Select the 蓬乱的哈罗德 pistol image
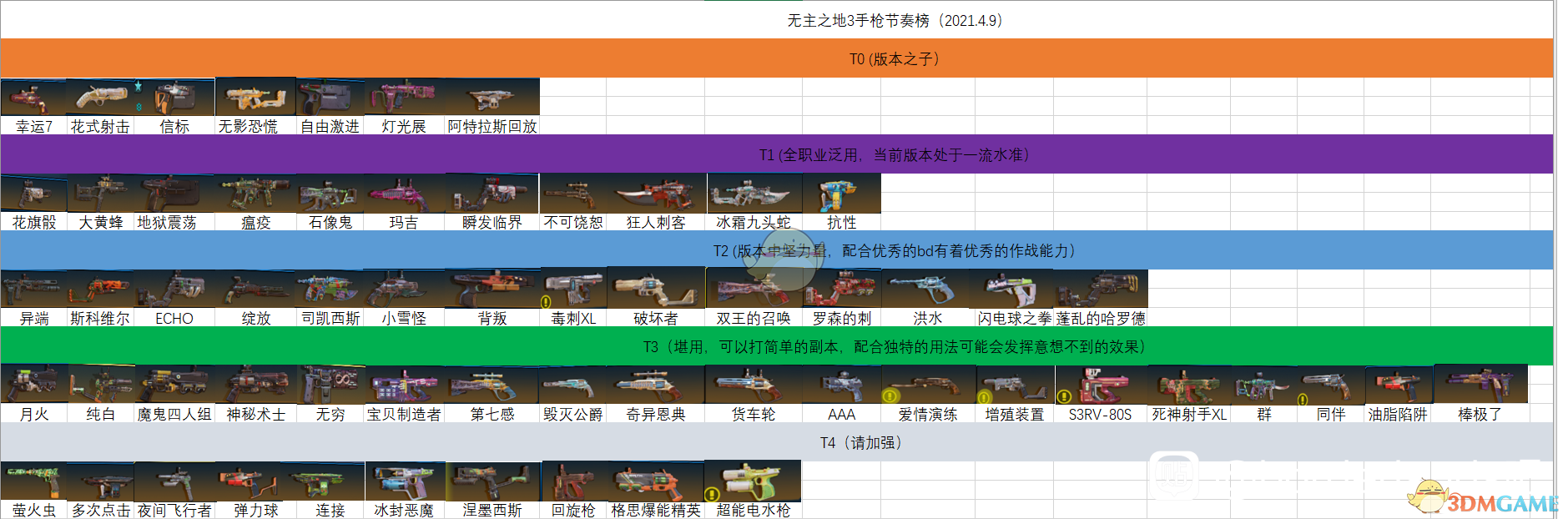Screen dimensions: 1568x519 click(1101, 290)
